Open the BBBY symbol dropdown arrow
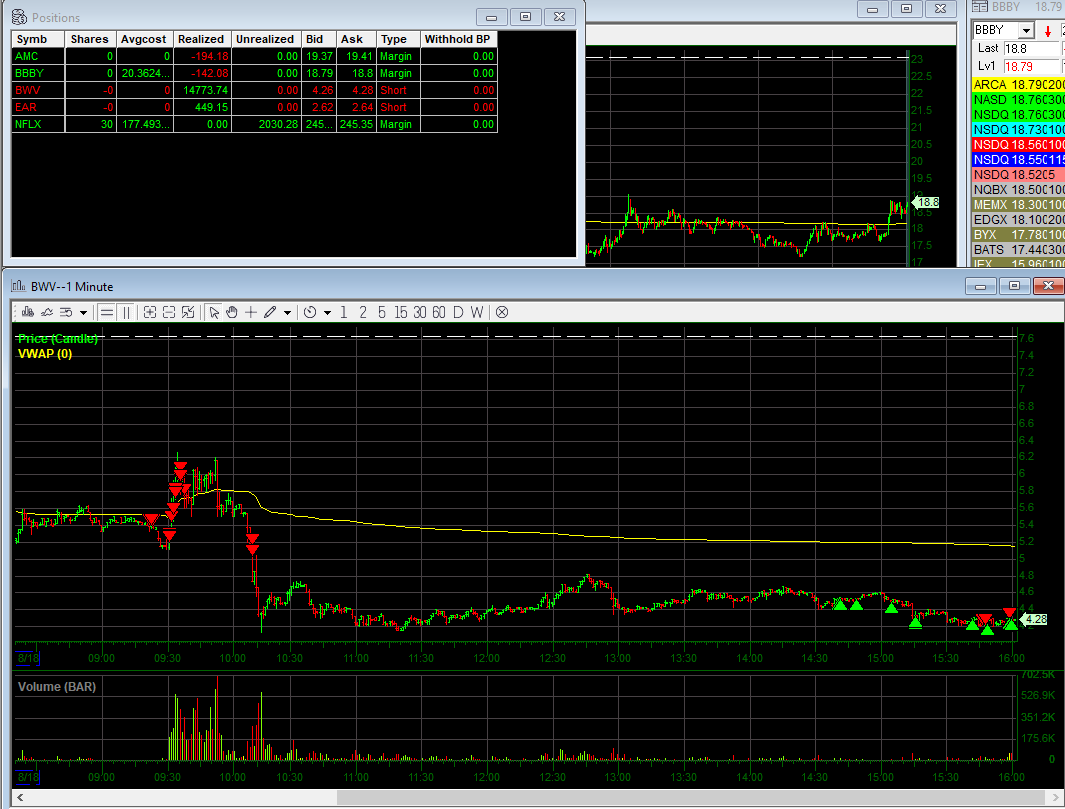This screenshot has width=1065, height=809. [x=1026, y=31]
